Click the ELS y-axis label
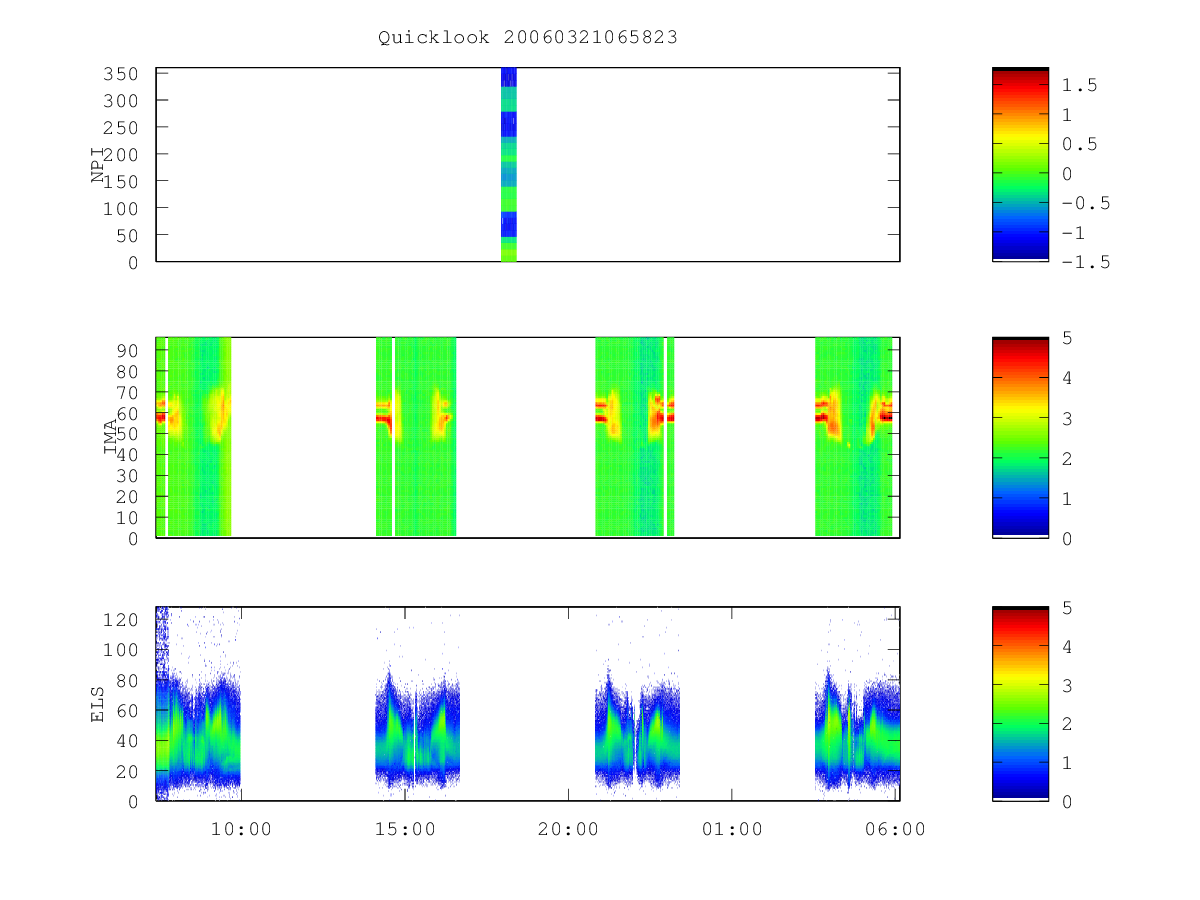Viewport: 1200px width, 900px height. [98, 704]
